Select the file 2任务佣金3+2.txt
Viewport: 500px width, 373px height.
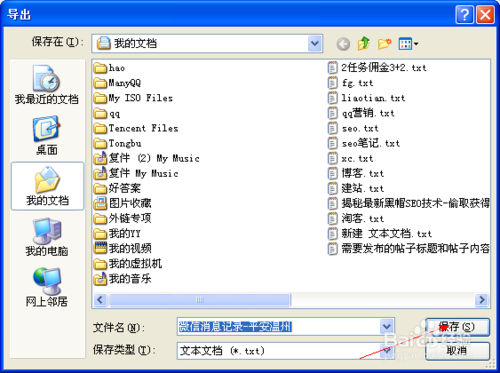point(377,68)
